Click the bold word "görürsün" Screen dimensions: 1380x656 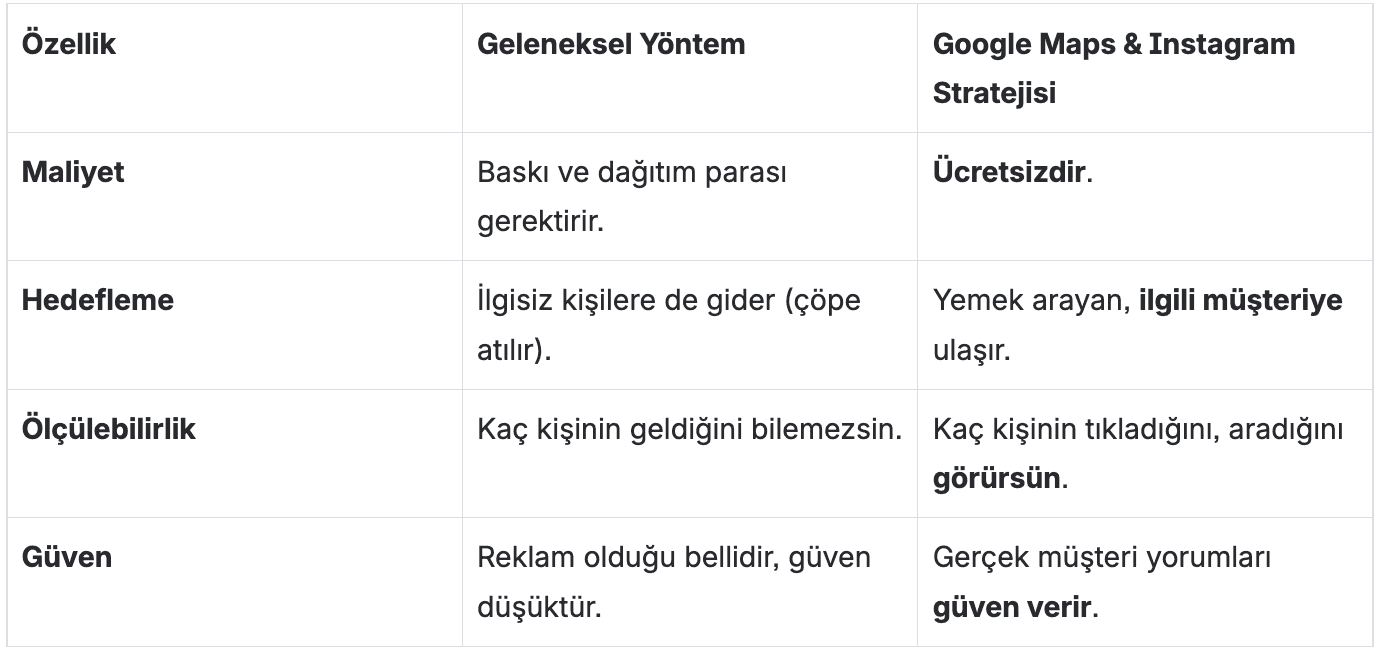point(995,478)
